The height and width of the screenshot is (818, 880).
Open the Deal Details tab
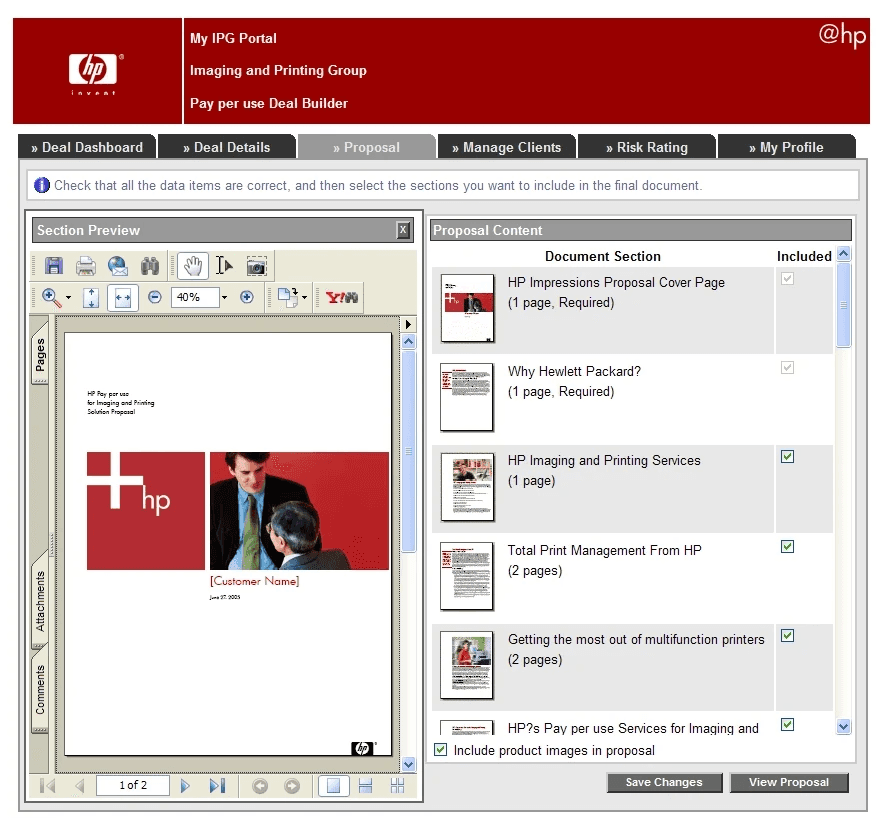[x=227, y=147]
